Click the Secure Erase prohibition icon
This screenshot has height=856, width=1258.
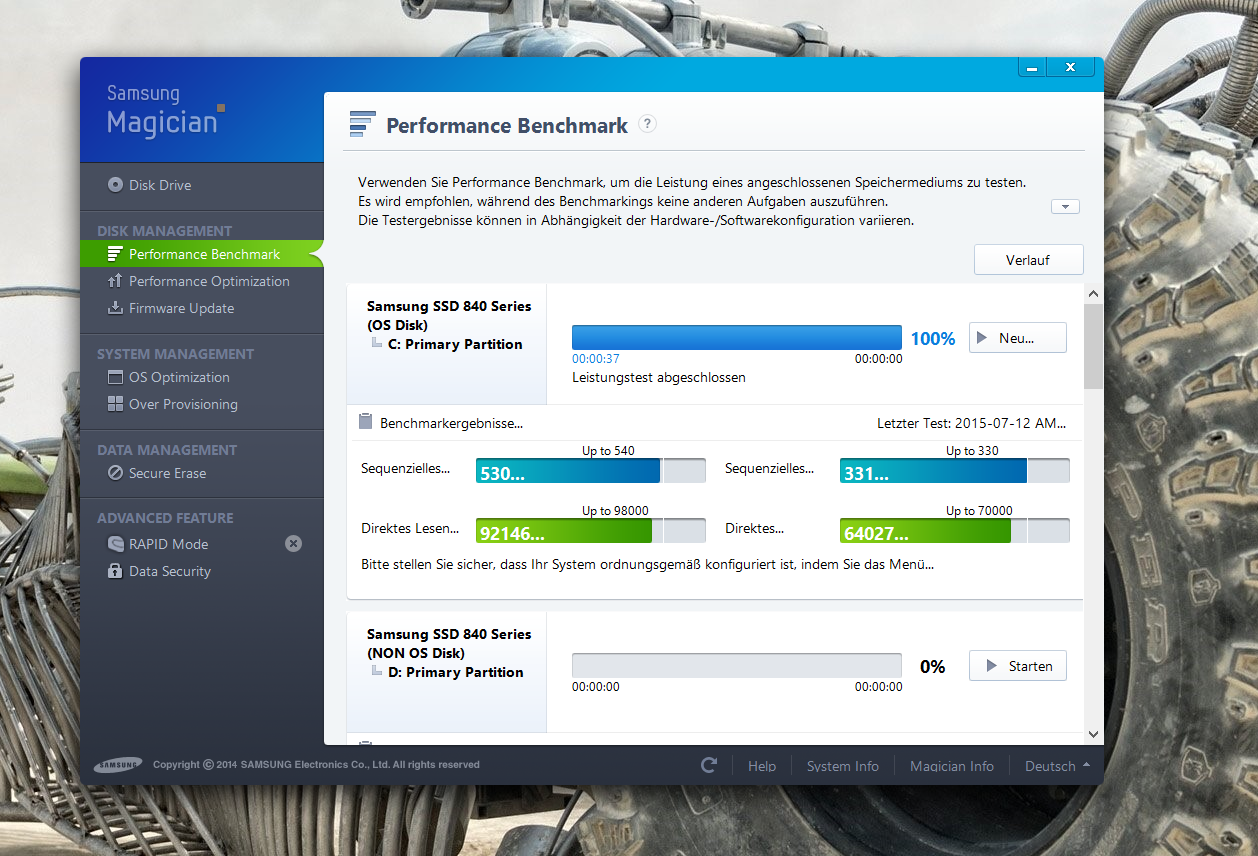click(x=115, y=473)
